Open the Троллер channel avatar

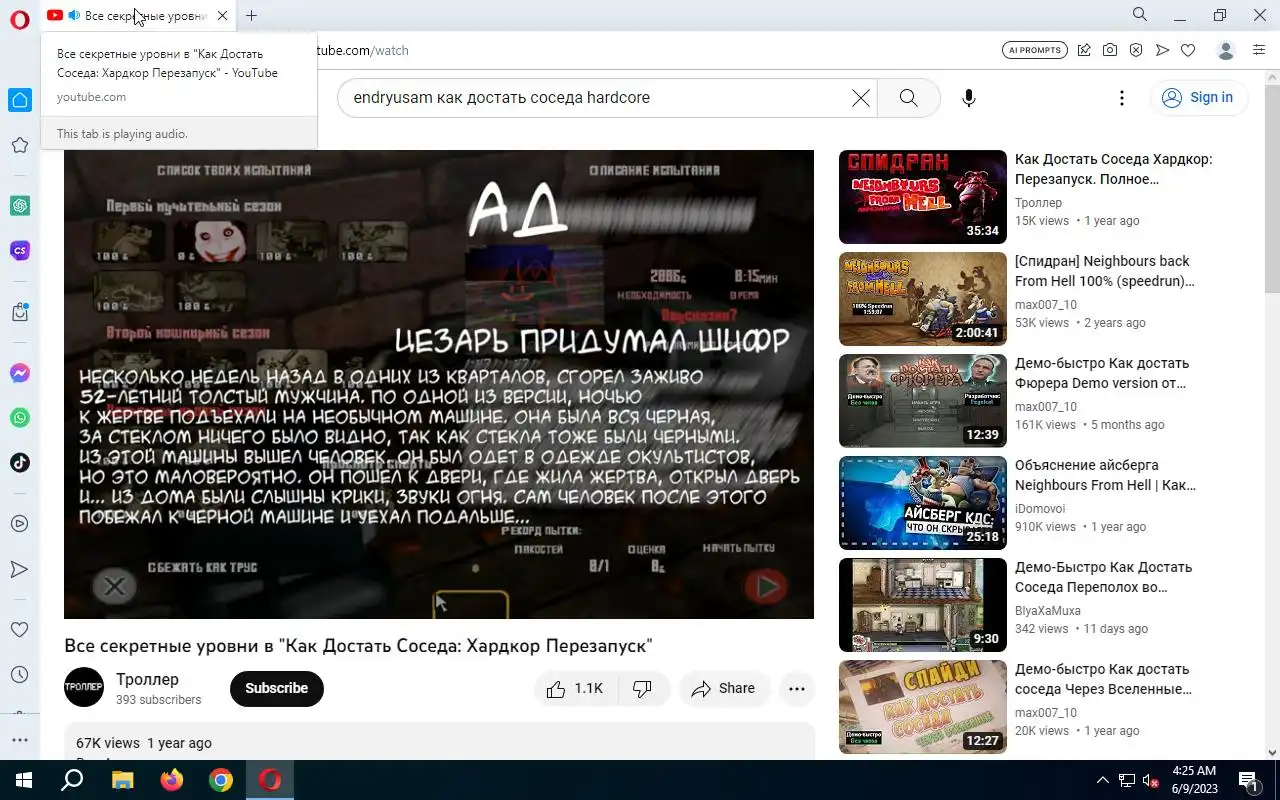tap(84, 687)
